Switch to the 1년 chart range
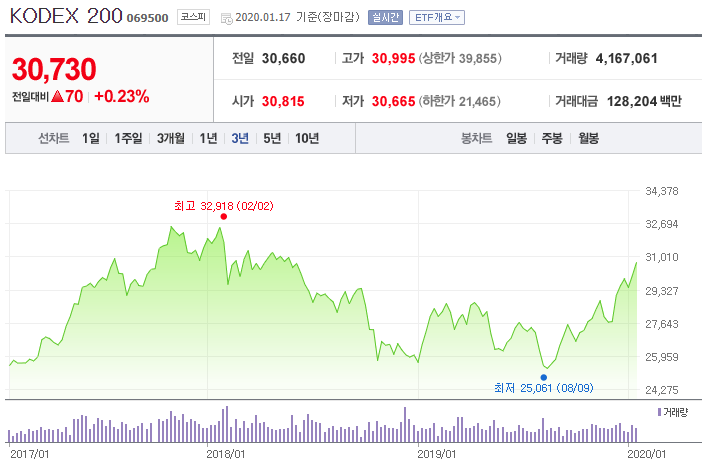Screen dimensions: 702x471 208,138
